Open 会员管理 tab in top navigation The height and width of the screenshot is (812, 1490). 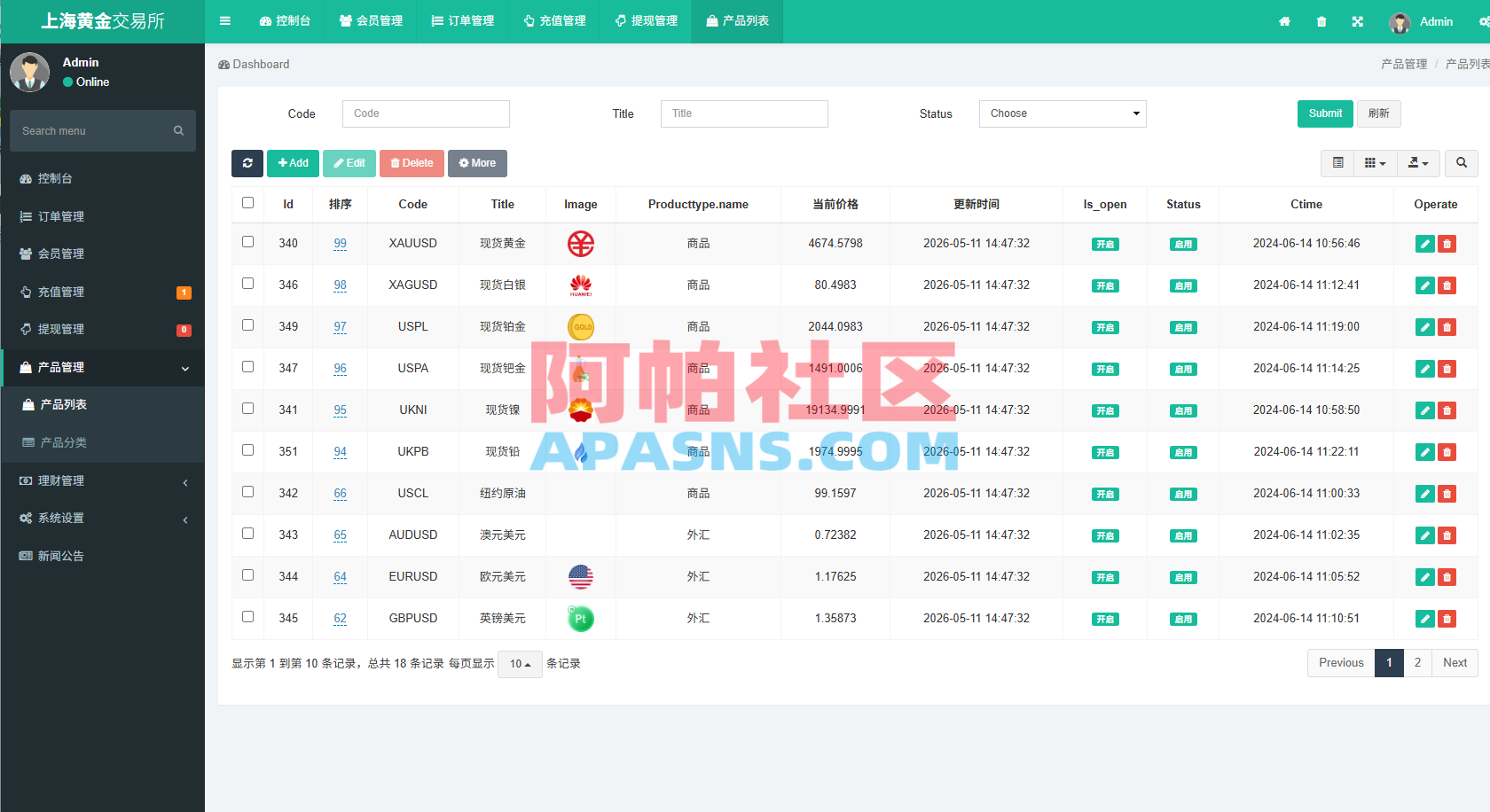tap(371, 21)
